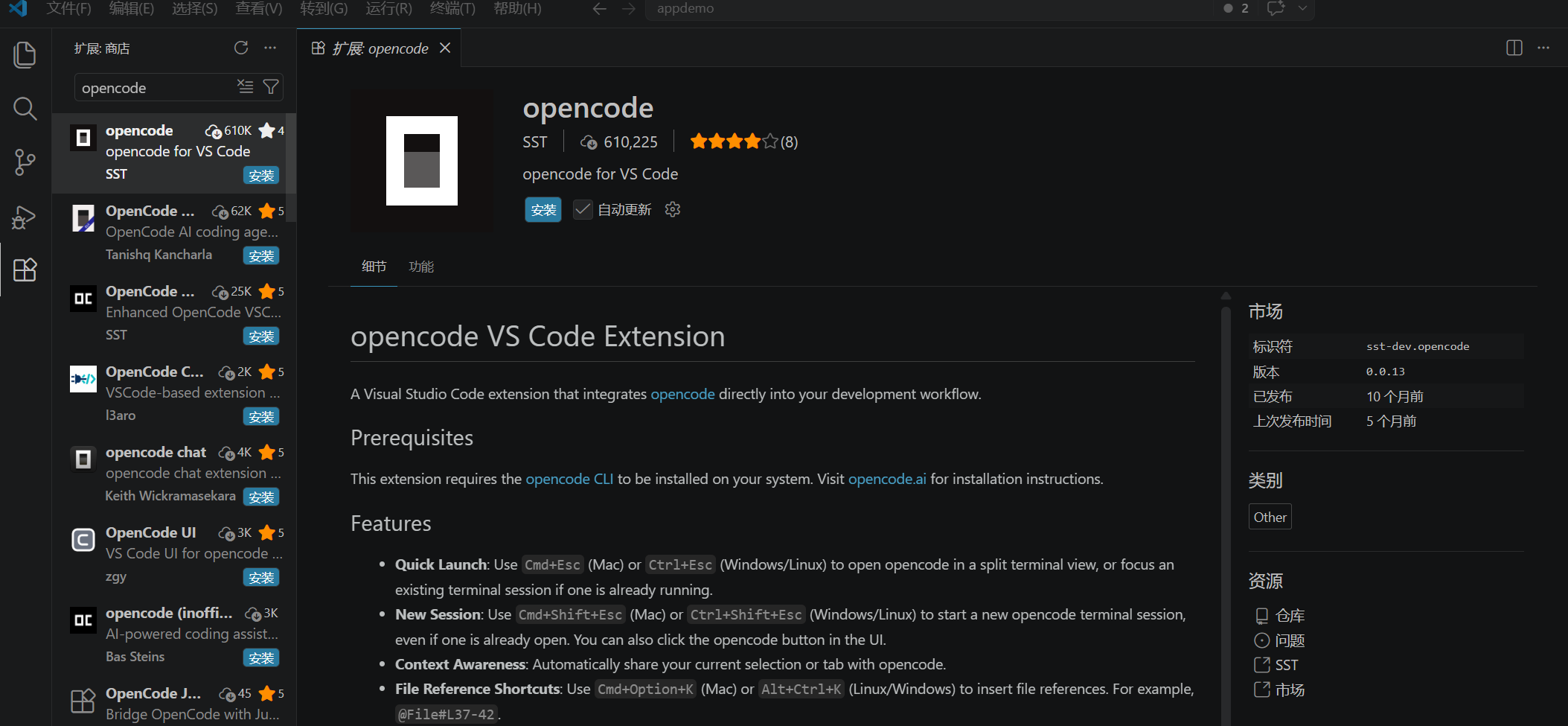Open the 查看(V) menu
Screen dimensions: 1568x726
[259, 8]
